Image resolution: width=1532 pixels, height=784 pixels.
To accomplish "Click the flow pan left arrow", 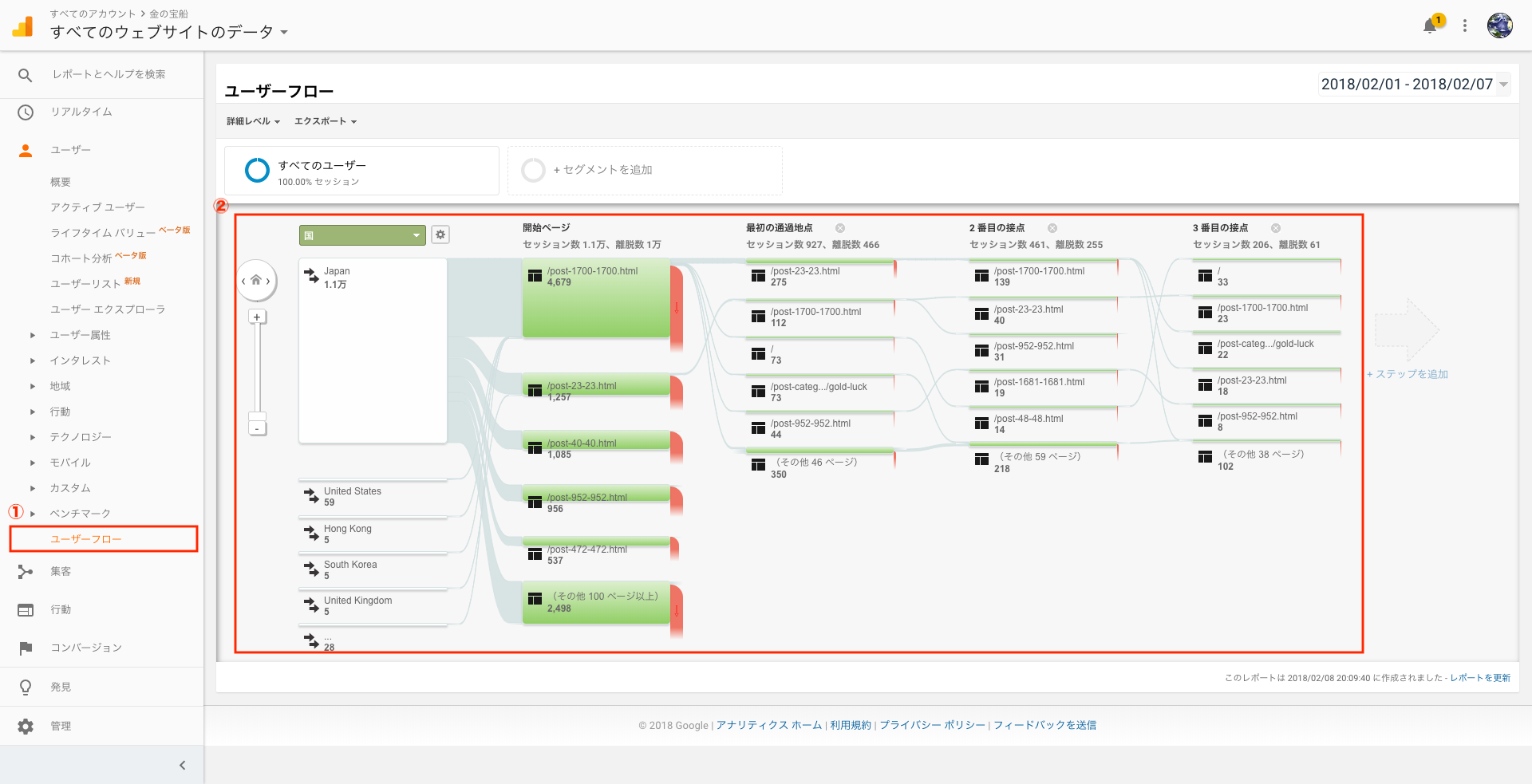I will tap(243, 281).
